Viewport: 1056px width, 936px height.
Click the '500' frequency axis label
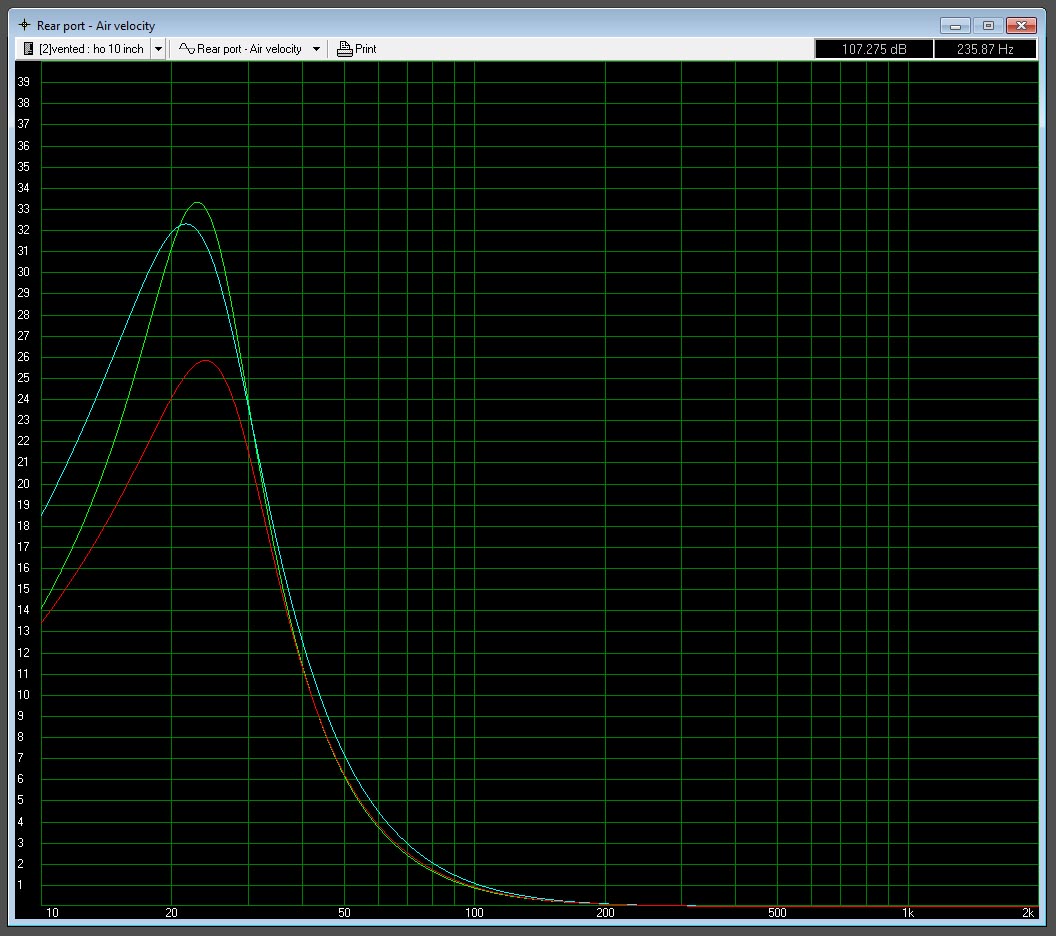coord(777,912)
